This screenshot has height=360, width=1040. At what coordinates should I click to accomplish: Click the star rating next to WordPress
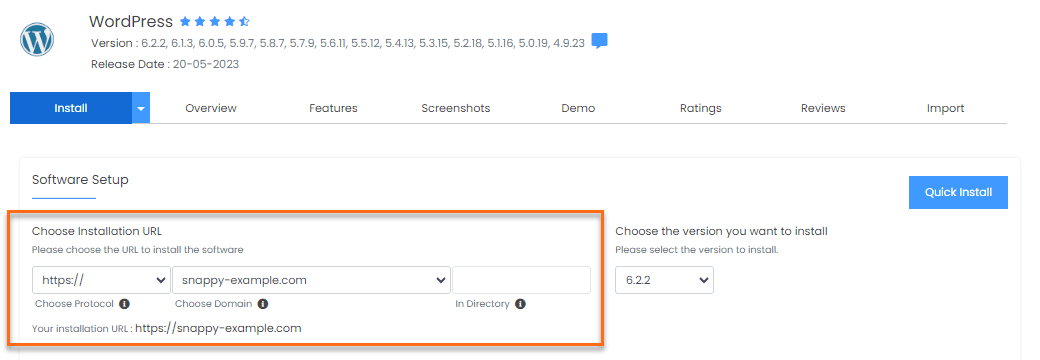coord(214,22)
